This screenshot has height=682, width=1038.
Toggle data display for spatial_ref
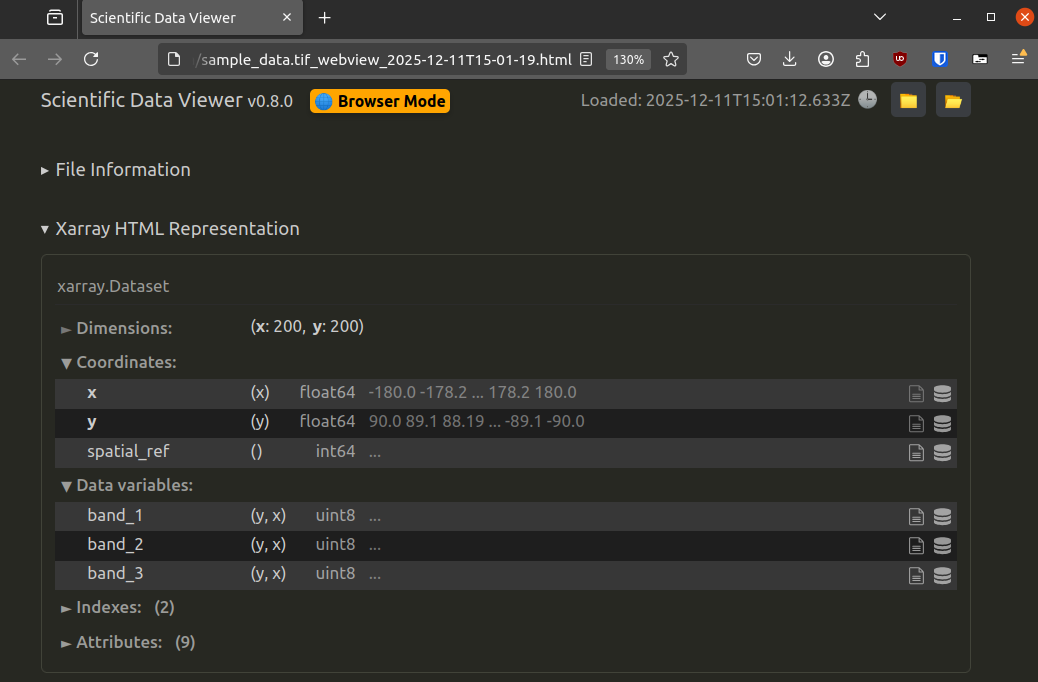point(942,452)
